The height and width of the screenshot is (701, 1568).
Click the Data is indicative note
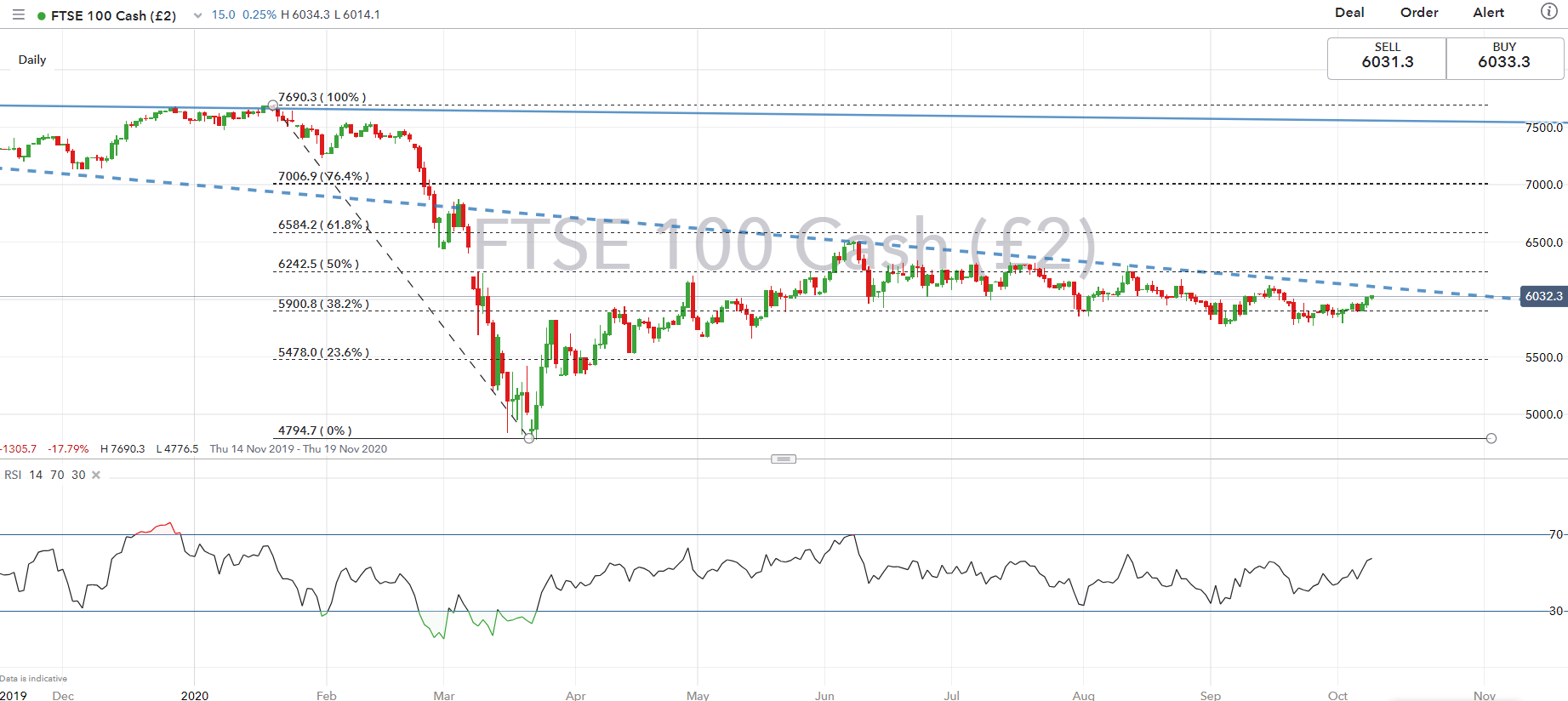33,678
